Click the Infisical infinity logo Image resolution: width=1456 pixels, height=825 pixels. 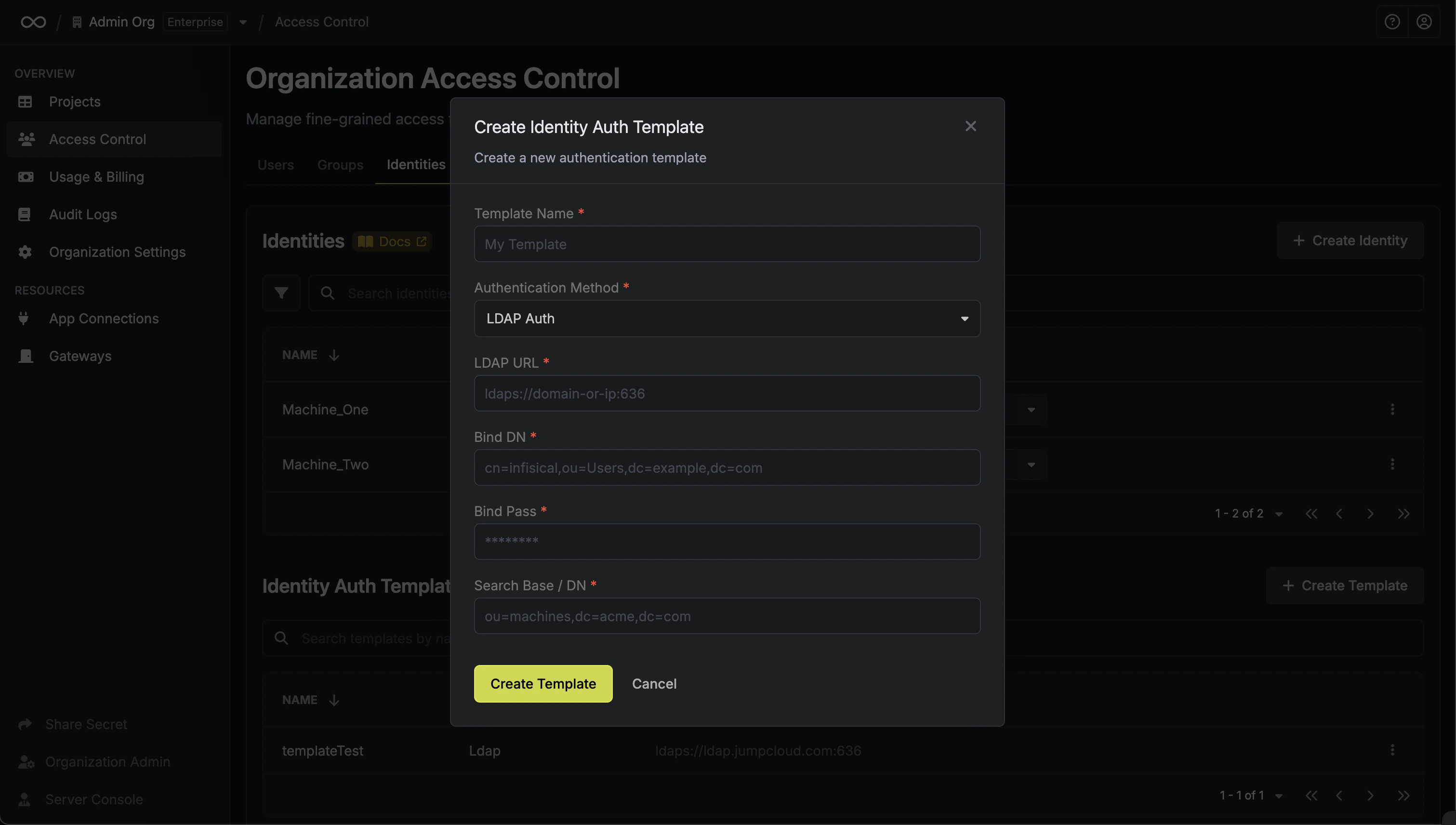coord(33,22)
